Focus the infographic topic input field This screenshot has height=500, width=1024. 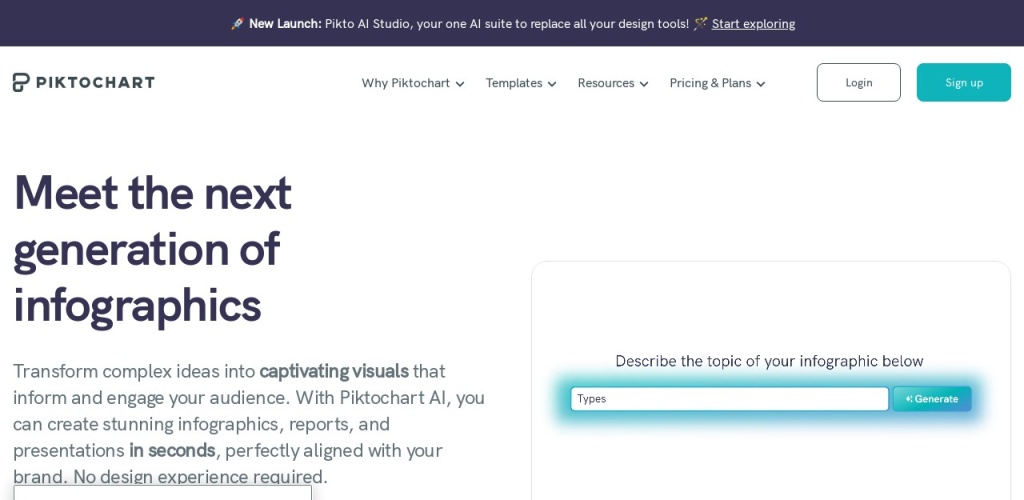click(729, 399)
